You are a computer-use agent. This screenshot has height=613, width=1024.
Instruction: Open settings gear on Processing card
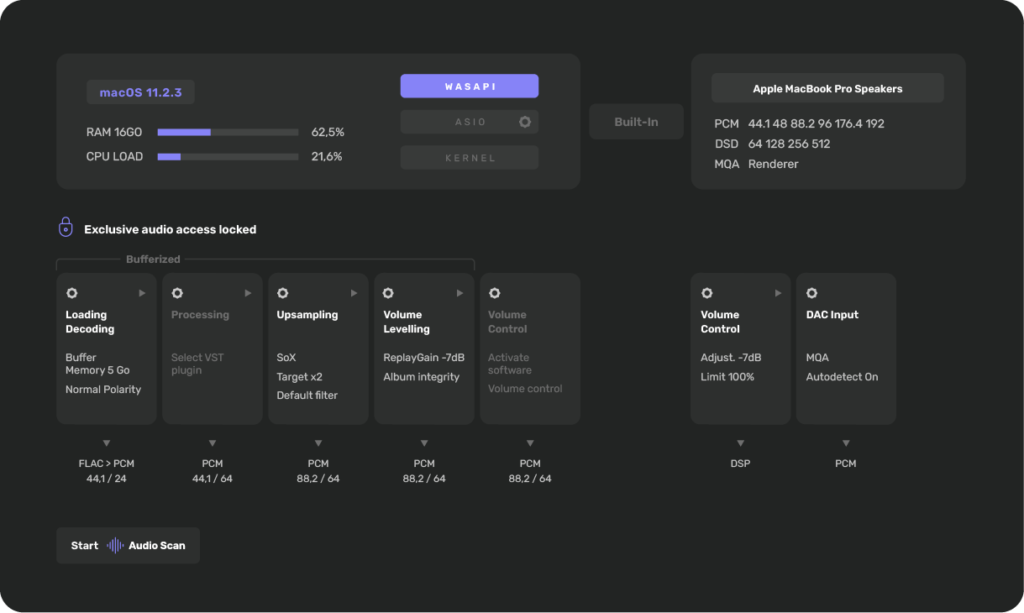pyautogui.click(x=177, y=293)
